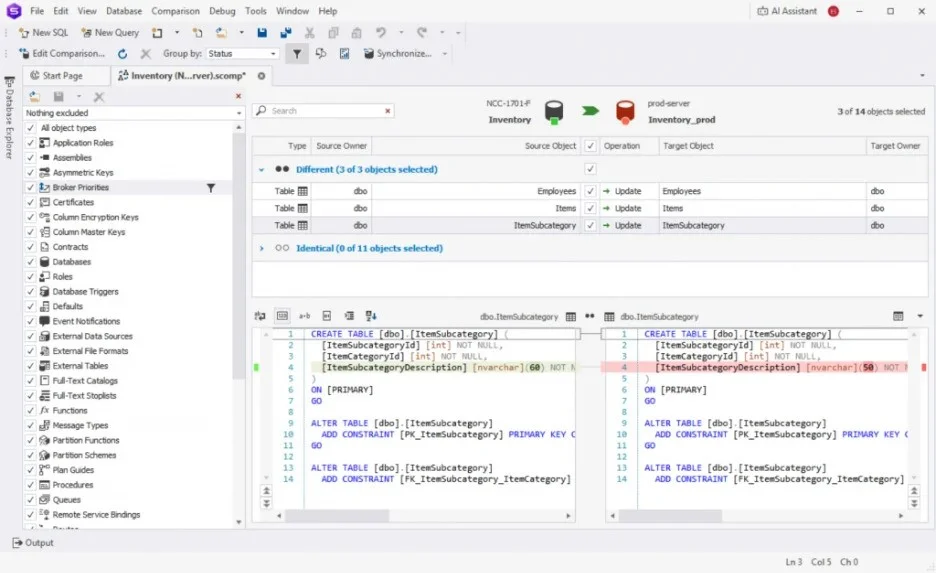Collapse the Different objects group

click(261, 170)
